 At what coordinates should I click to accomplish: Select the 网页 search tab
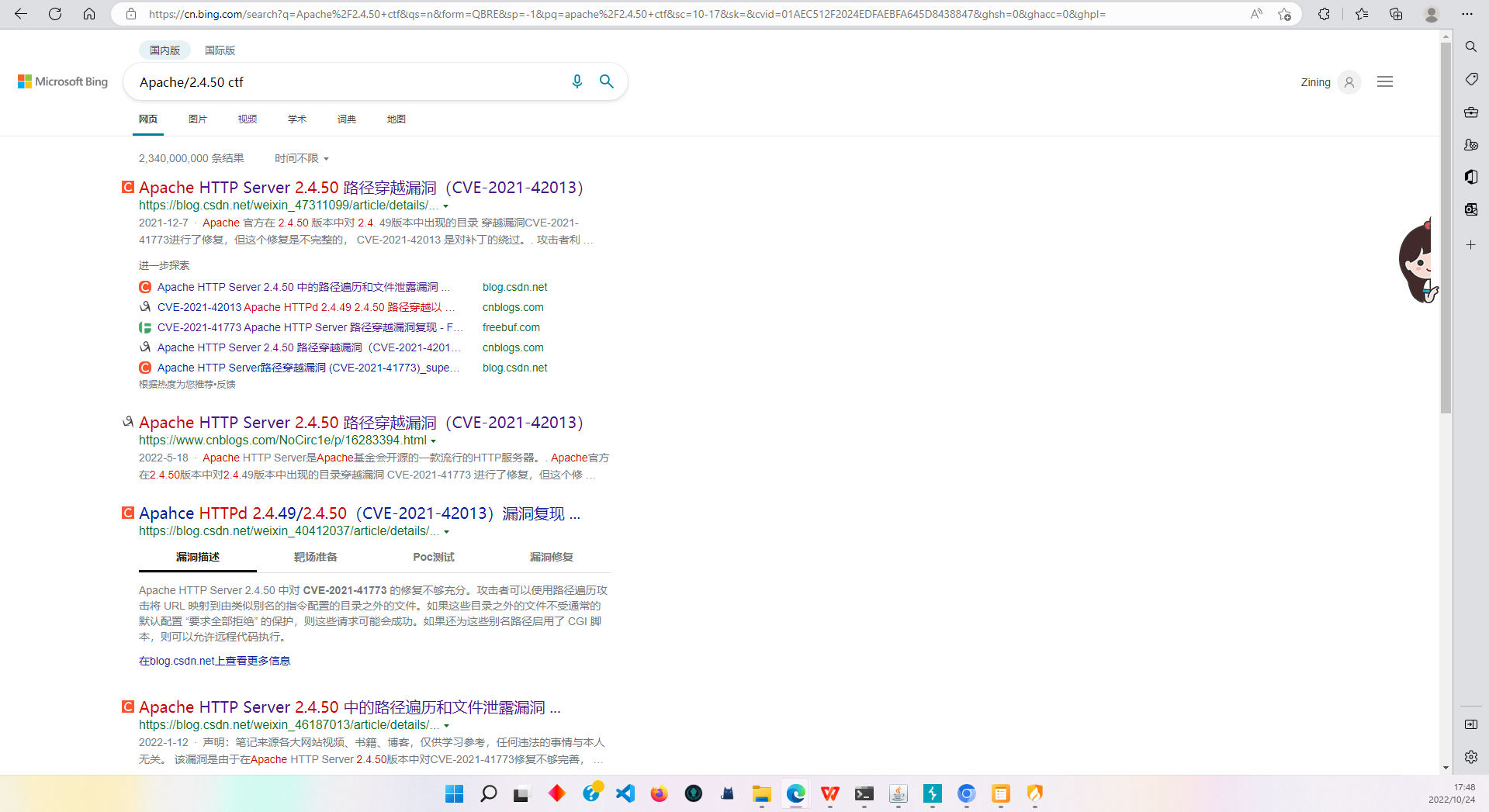click(x=148, y=119)
